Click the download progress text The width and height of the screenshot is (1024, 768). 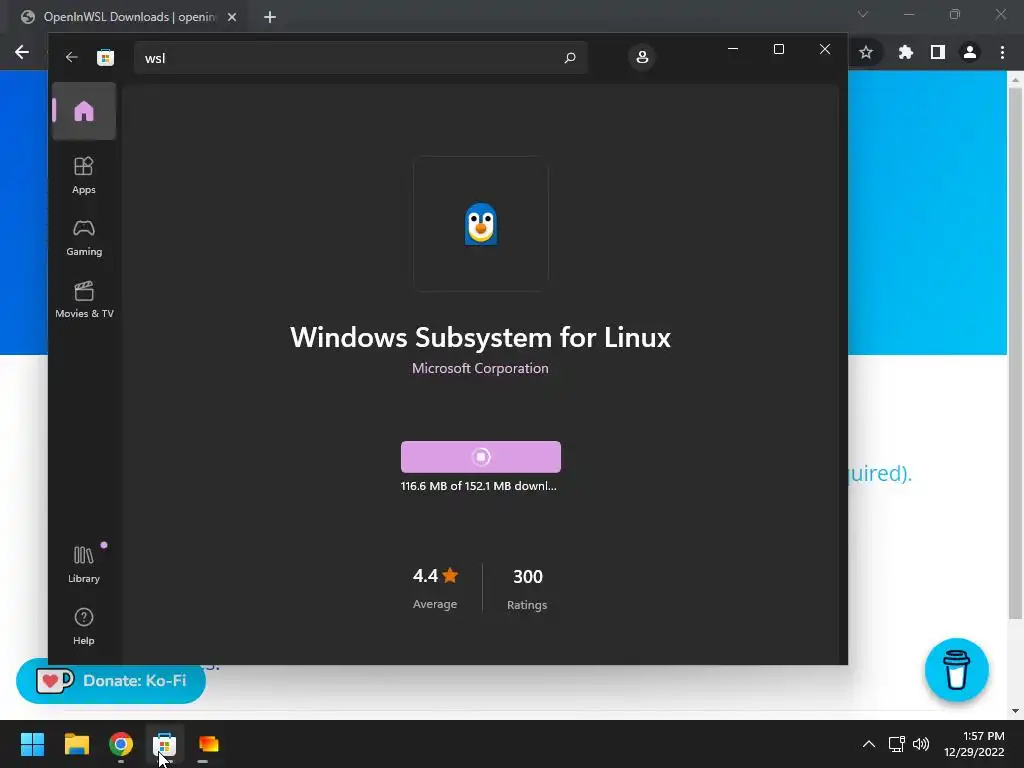(479, 486)
